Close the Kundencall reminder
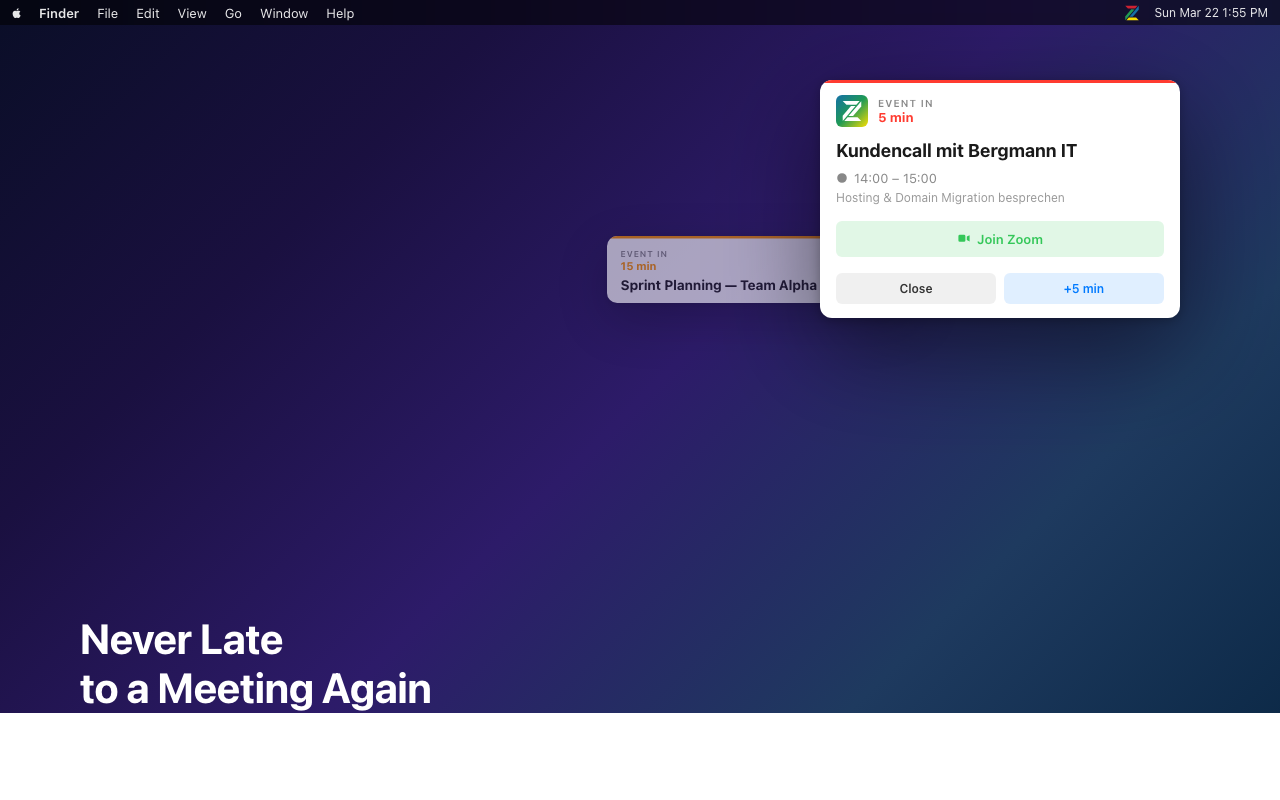 [915, 288]
